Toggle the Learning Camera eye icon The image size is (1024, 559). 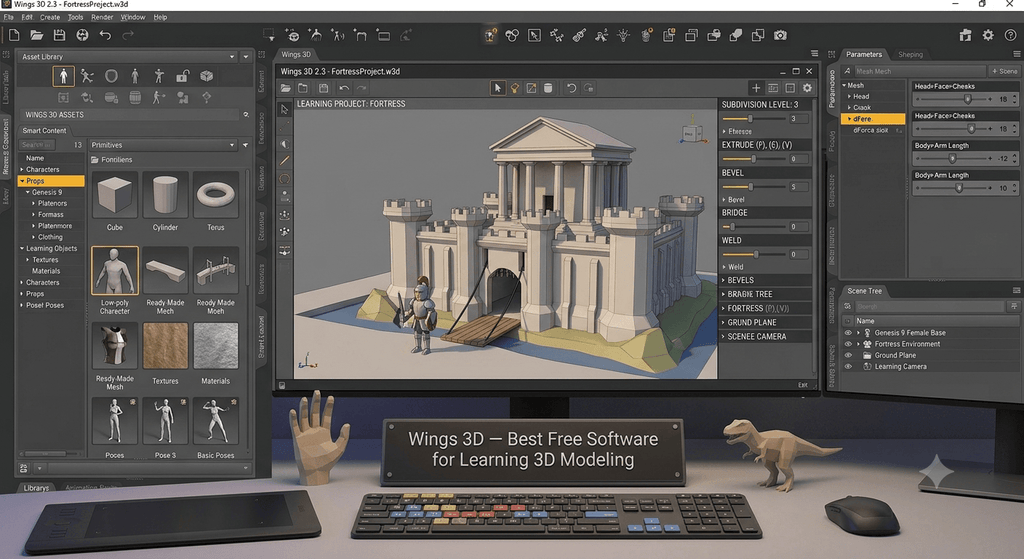tap(848, 366)
